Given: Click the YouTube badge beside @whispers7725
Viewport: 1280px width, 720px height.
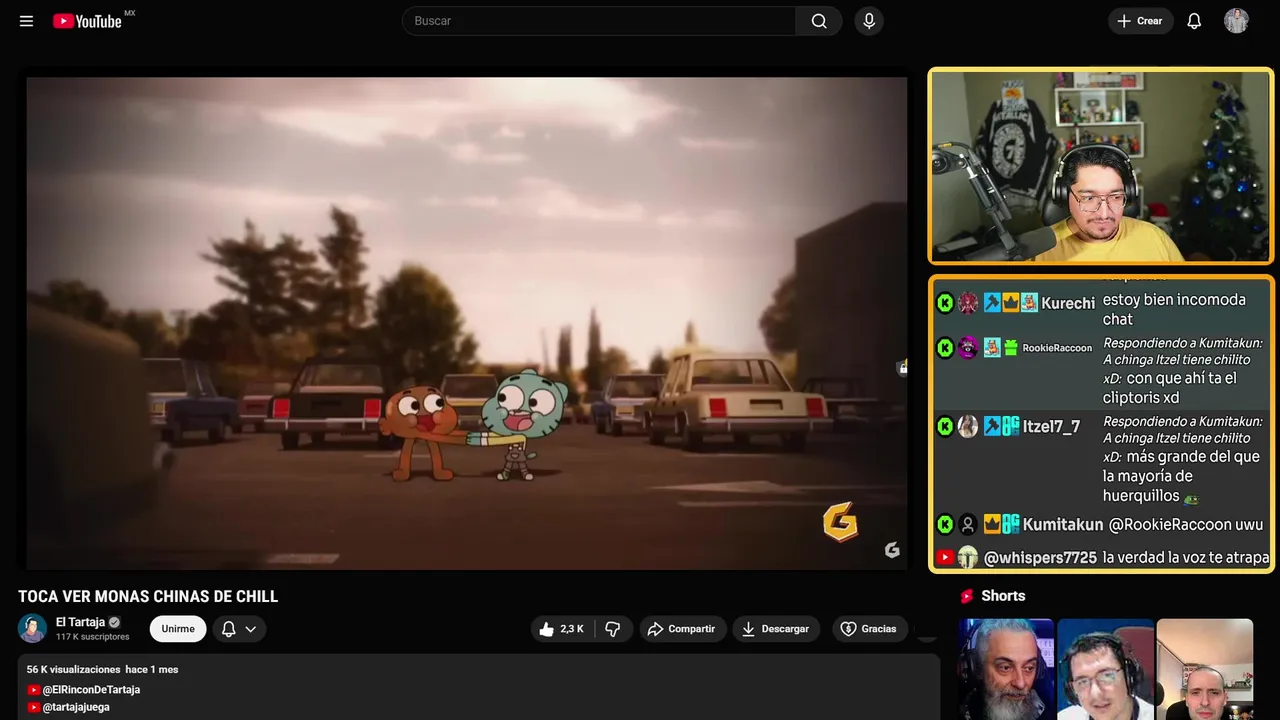Looking at the screenshot, I should [x=945, y=557].
